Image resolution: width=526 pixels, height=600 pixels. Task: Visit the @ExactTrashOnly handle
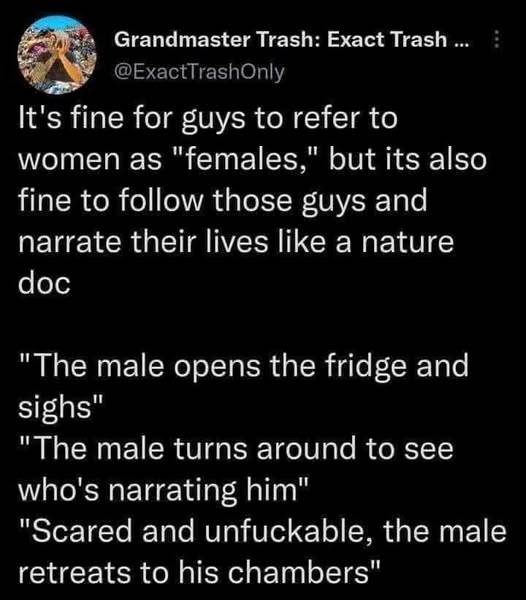pos(199,72)
